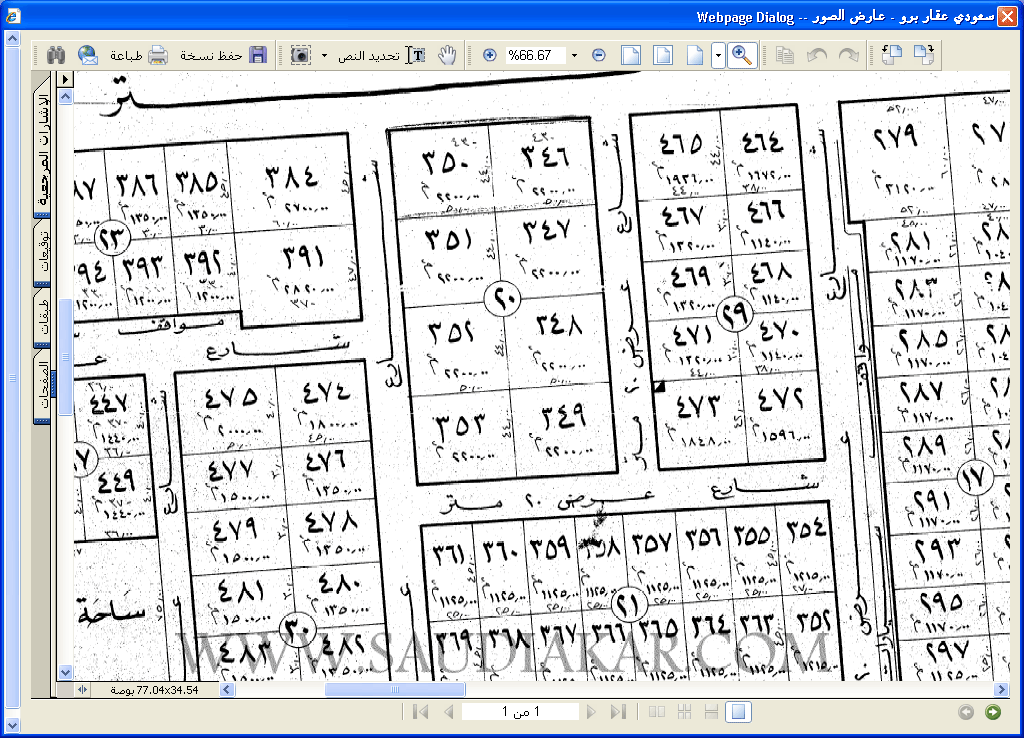Click outer window scroll down arrow

pyautogui.click(x=12, y=725)
